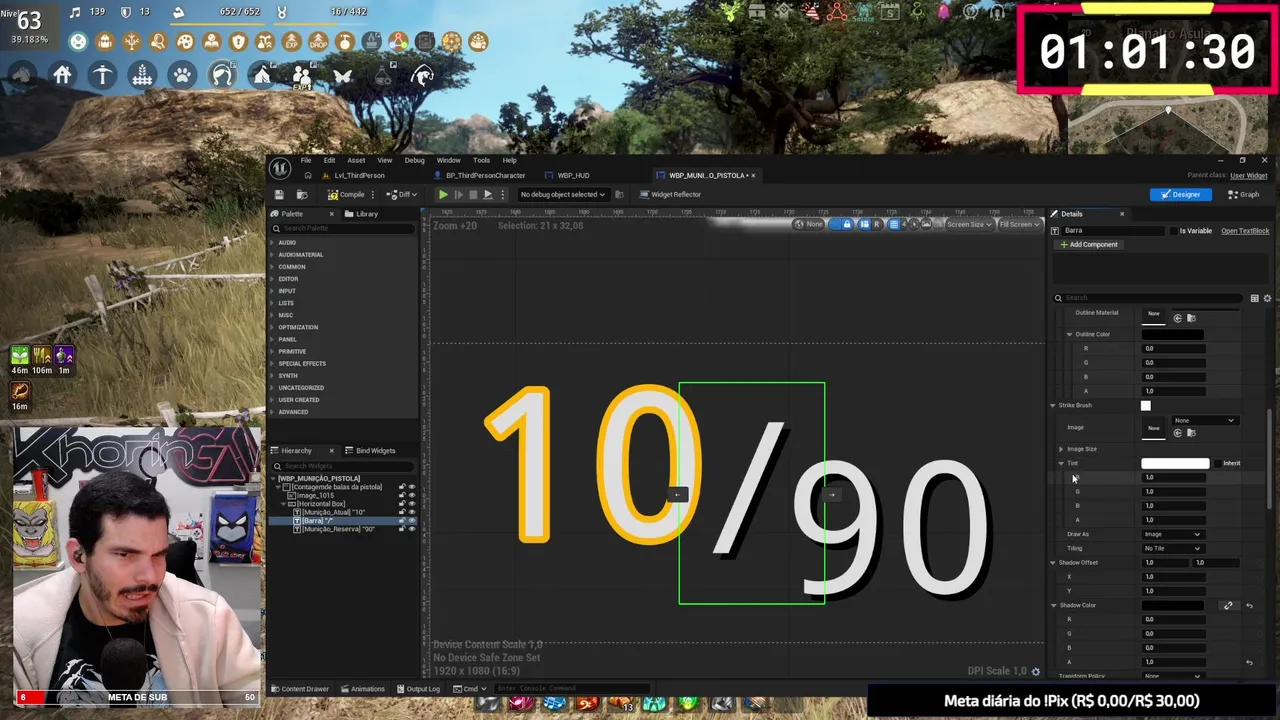This screenshot has width=1280, height=720.
Task: Open the Library tab
Action: tap(361, 214)
